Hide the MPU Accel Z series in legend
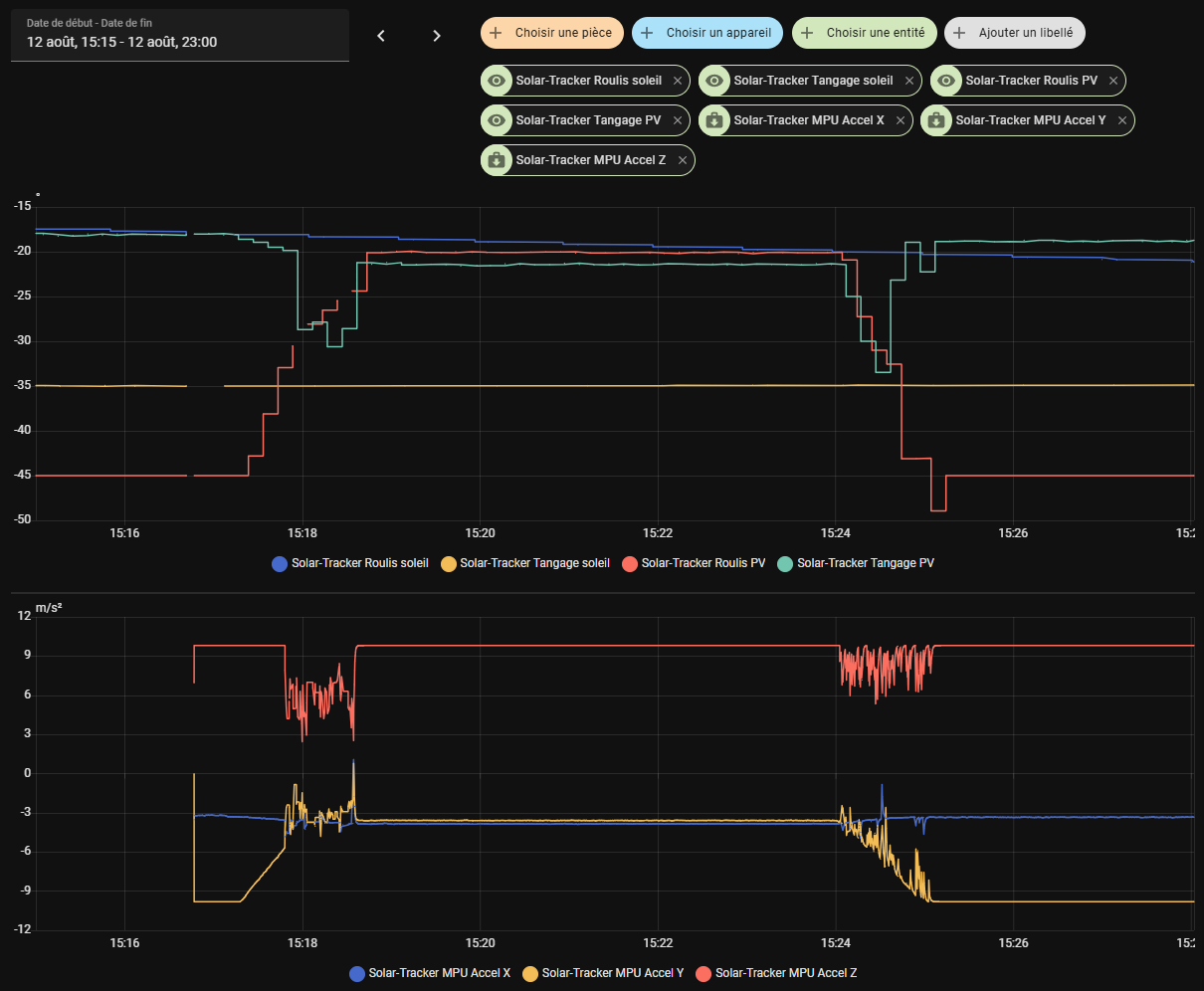Image resolution: width=1204 pixels, height=991 pixels. [x=776, y=973]
